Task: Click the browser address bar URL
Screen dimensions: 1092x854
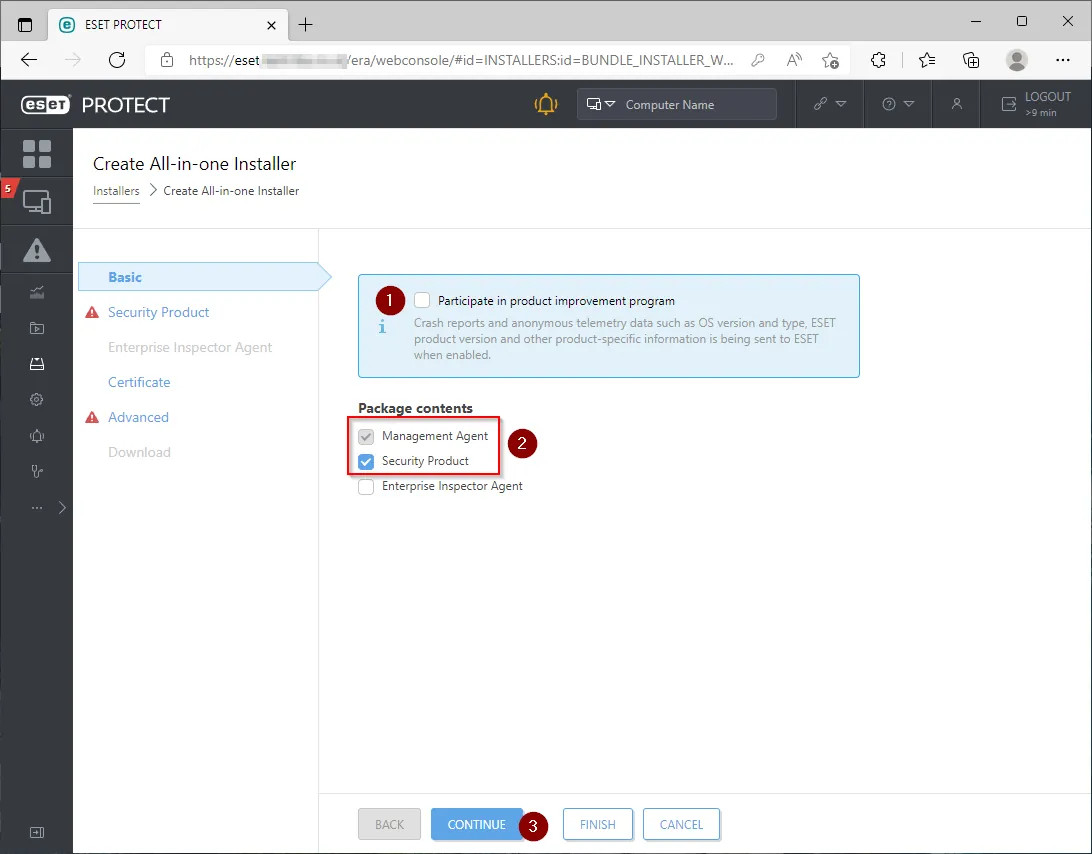Action: click(461, 60)
